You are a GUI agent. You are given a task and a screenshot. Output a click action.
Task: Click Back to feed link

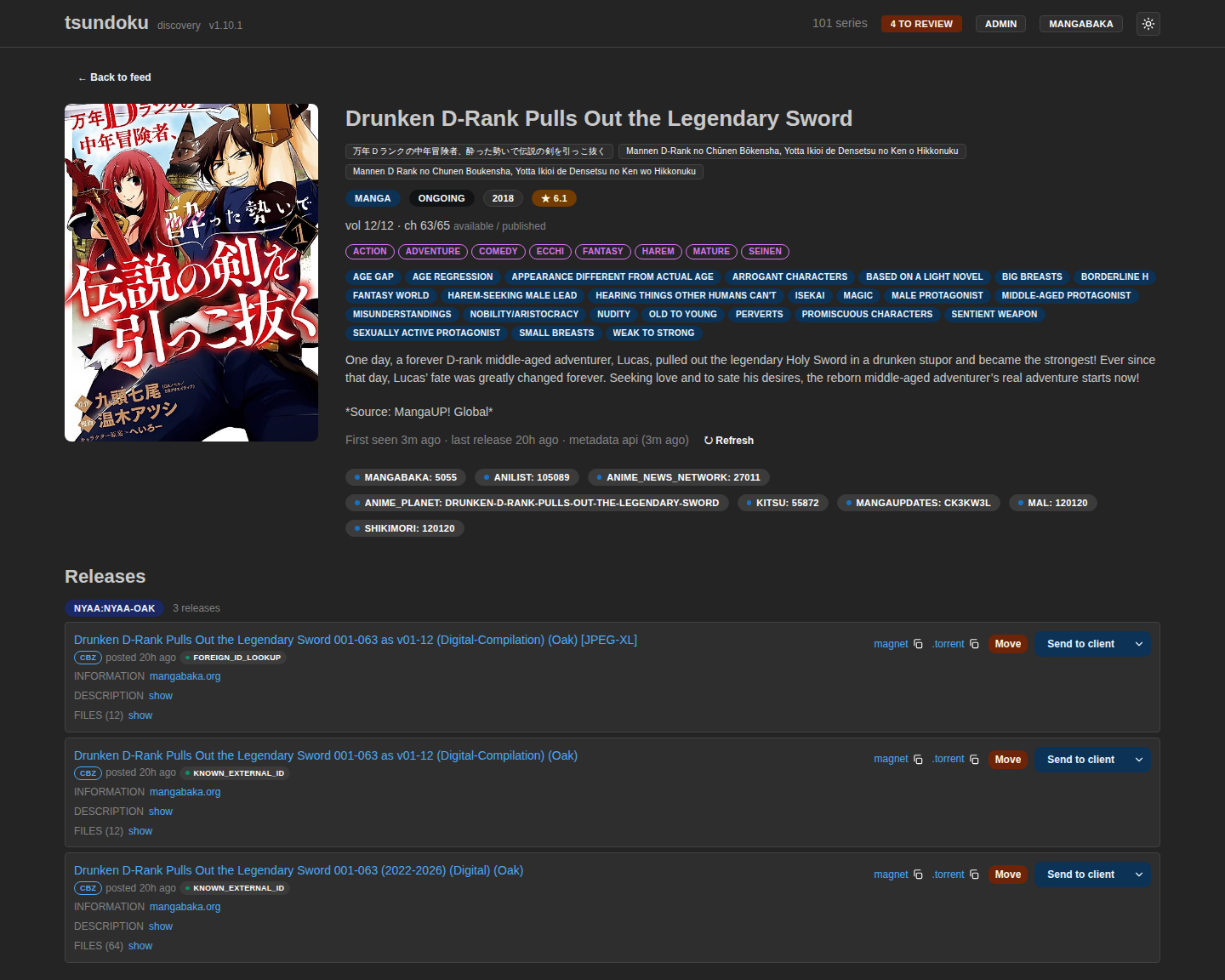tap(114, 77)
